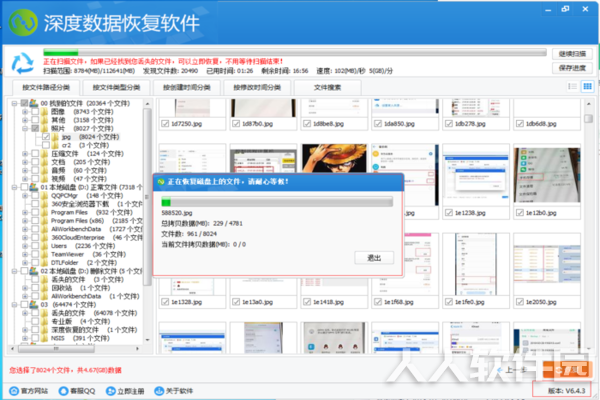Click the 回收站 folder icon

(45, 288)
